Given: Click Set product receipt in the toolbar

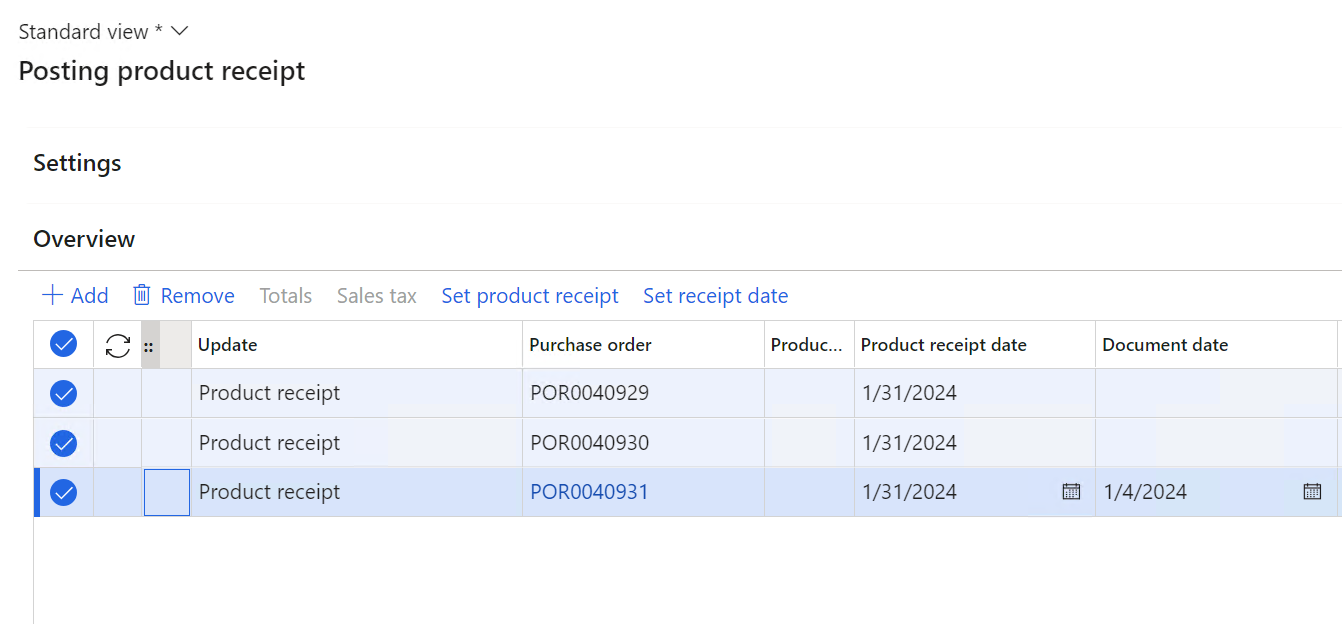Looking at the screenshot, I should [530, 296].
